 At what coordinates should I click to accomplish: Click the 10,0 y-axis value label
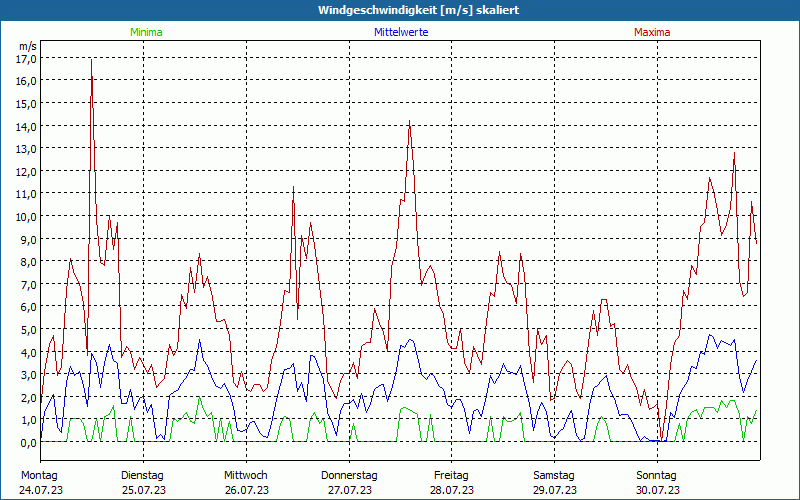pos(27,216)
